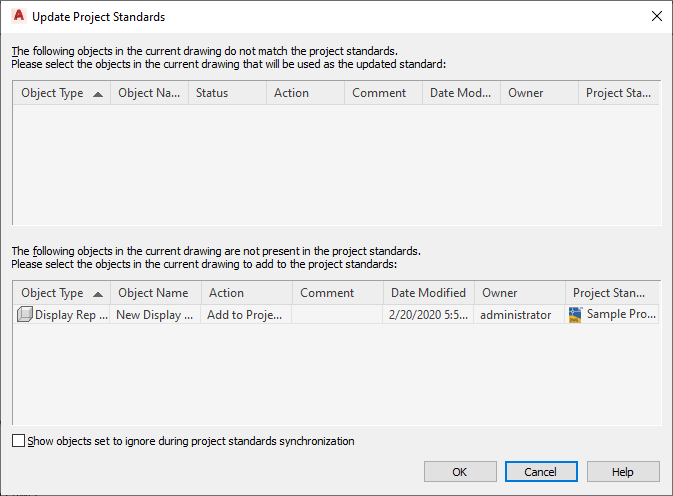Screen dimensions: 673x496
Task: Click sort arrow on upper Object Type column
Action: 97,94
